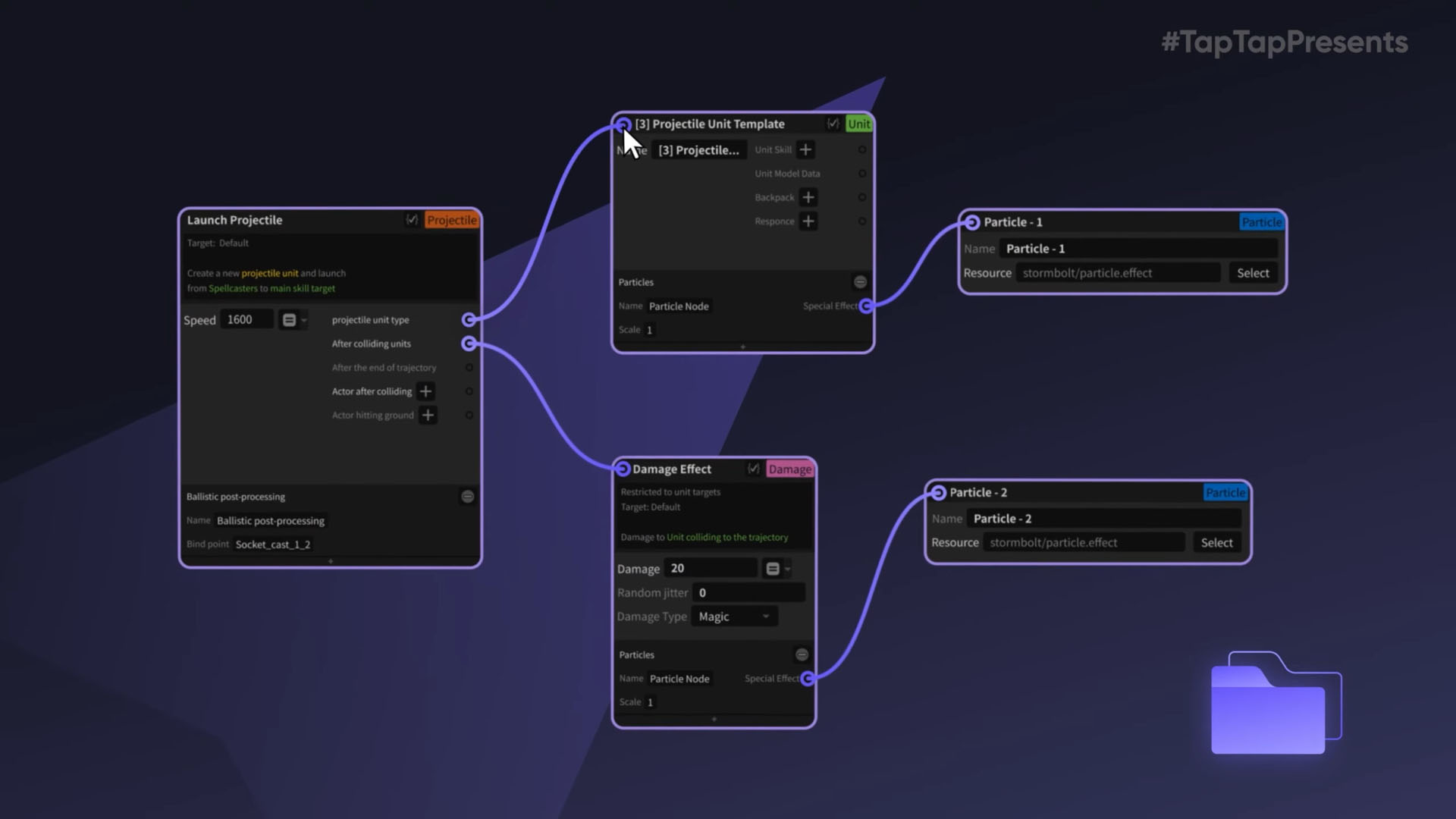Click the projectile unit type output port
Image resolution: width=1456 pixels, height=819 pixels.
click(x=469, y=320)
